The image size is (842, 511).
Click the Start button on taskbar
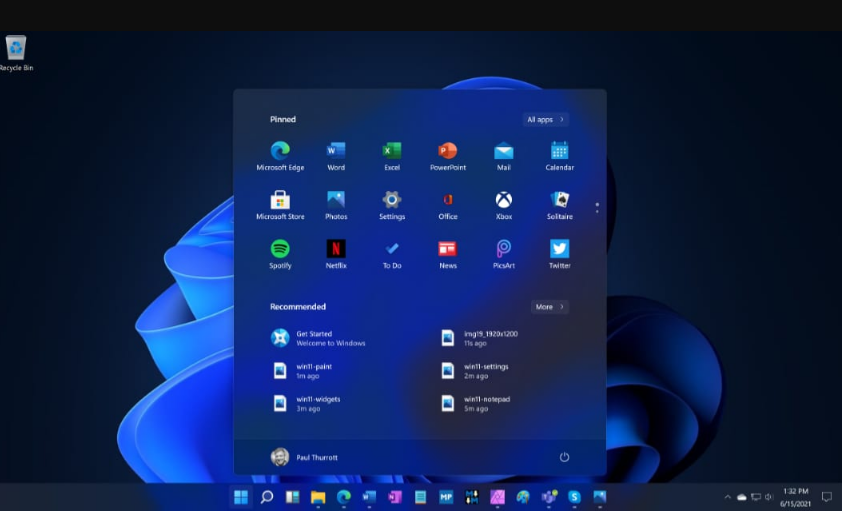[241, 497]
